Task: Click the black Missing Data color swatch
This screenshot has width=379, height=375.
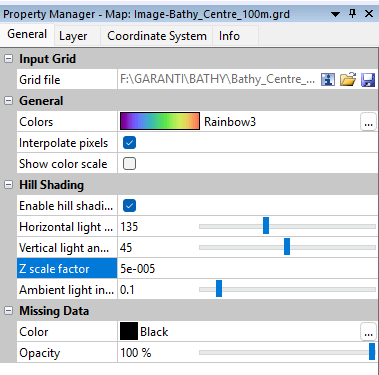Action: pyautogui.click(x=129, y=331)
